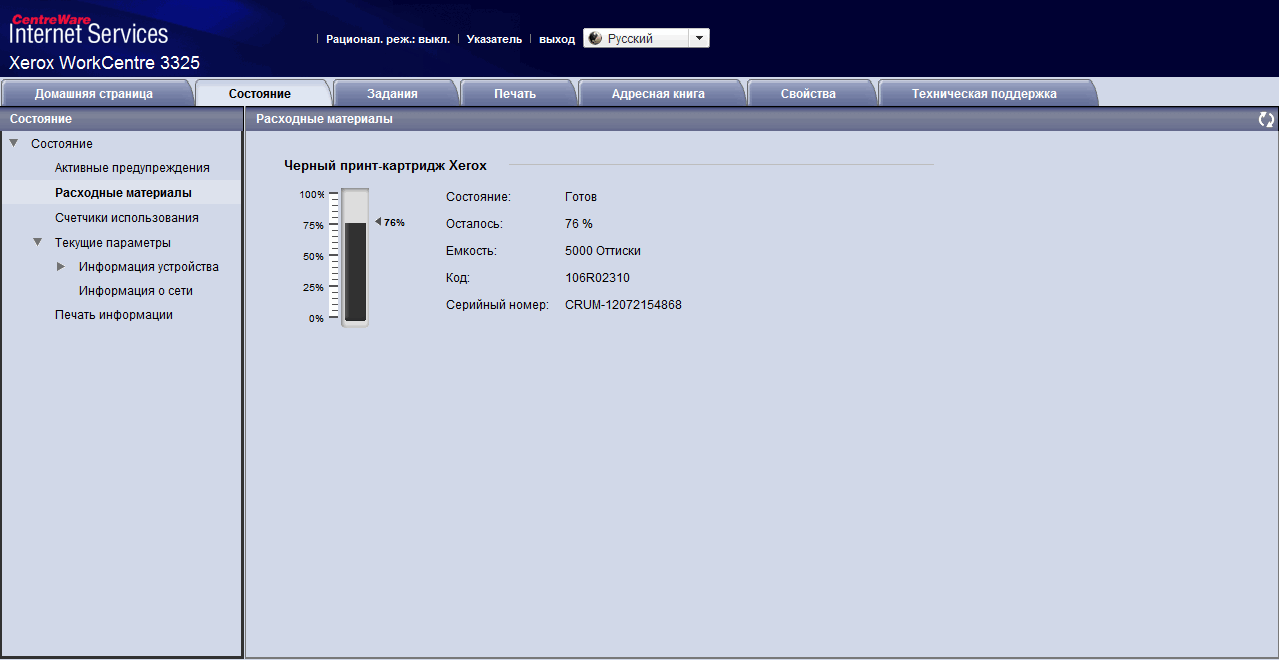Screen dimensions: 1279x660
Task: Open Активные предупреждения in sidebar
Action: [132, 168]
